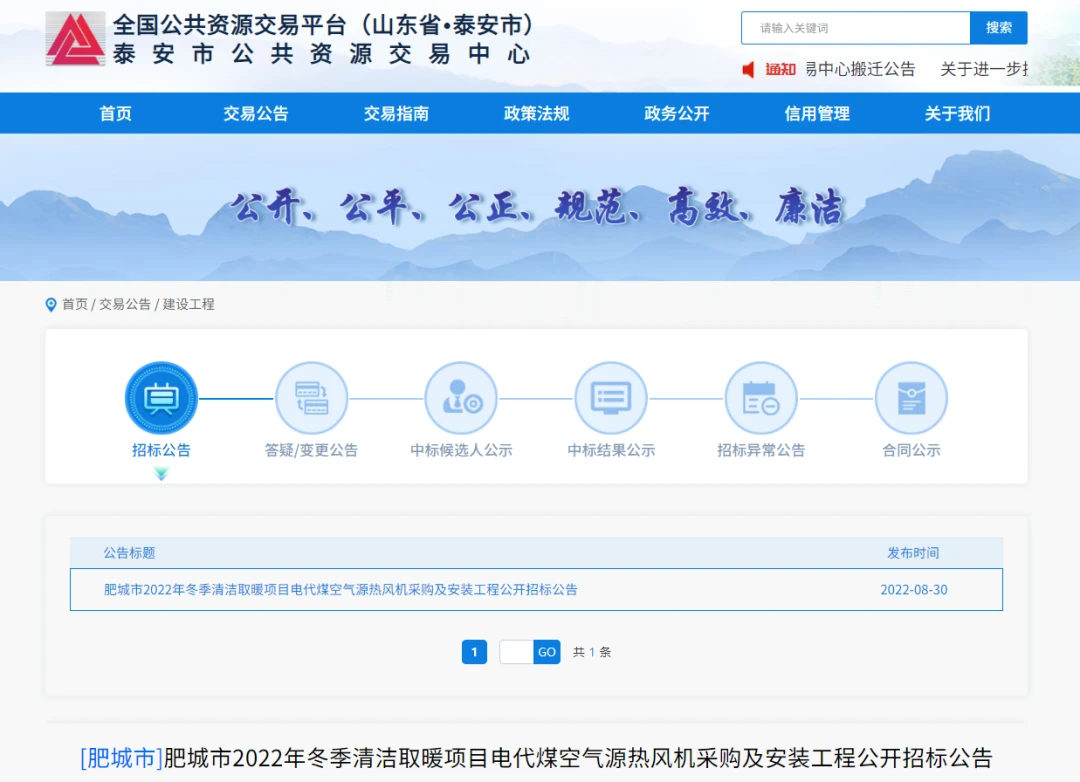
Task: Open the 中标候选人公示 step icon
Action: pyautogui.click(x=461, y=398)
